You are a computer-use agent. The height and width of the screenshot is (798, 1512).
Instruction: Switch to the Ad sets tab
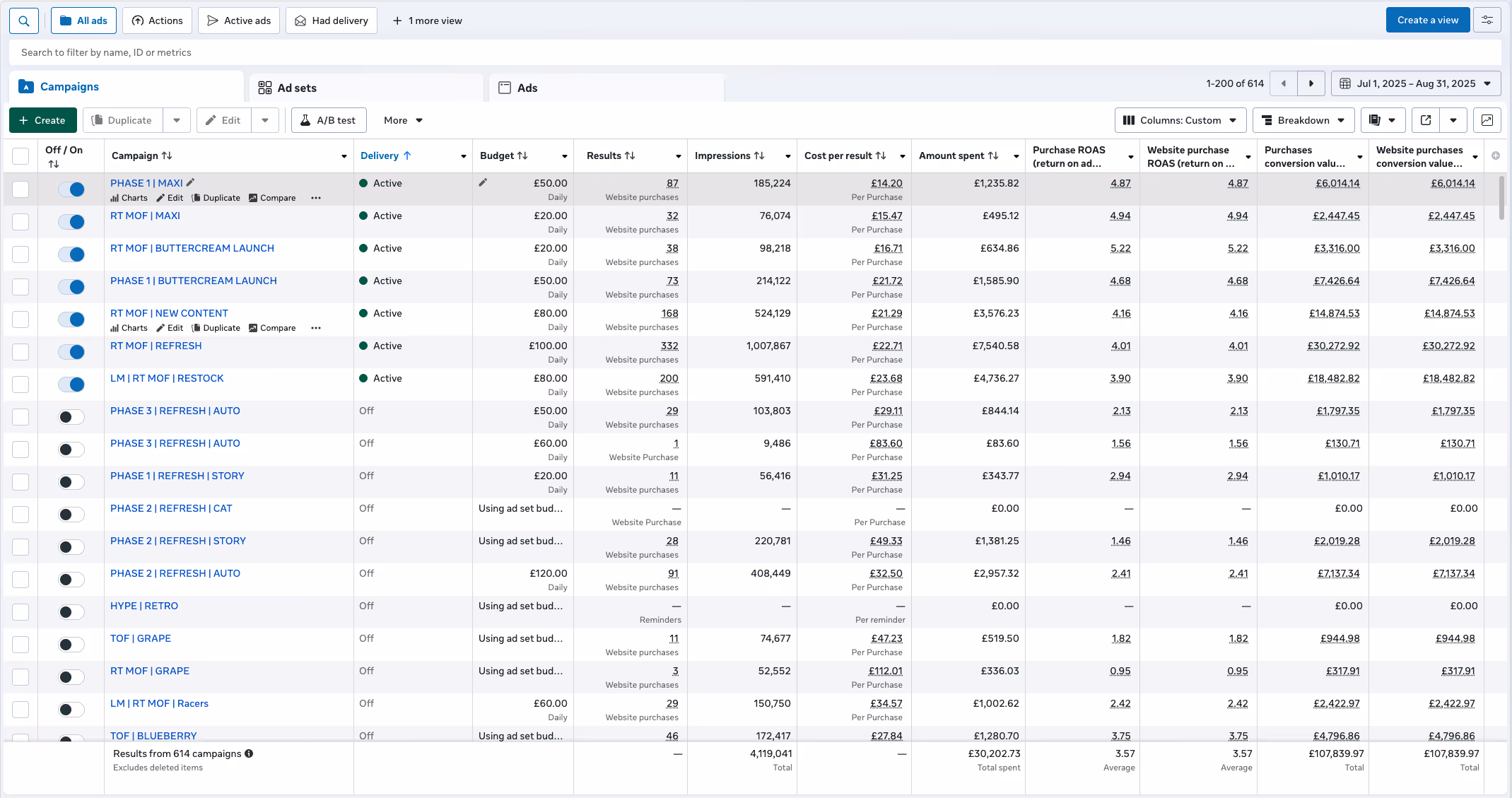pos(297,88)
